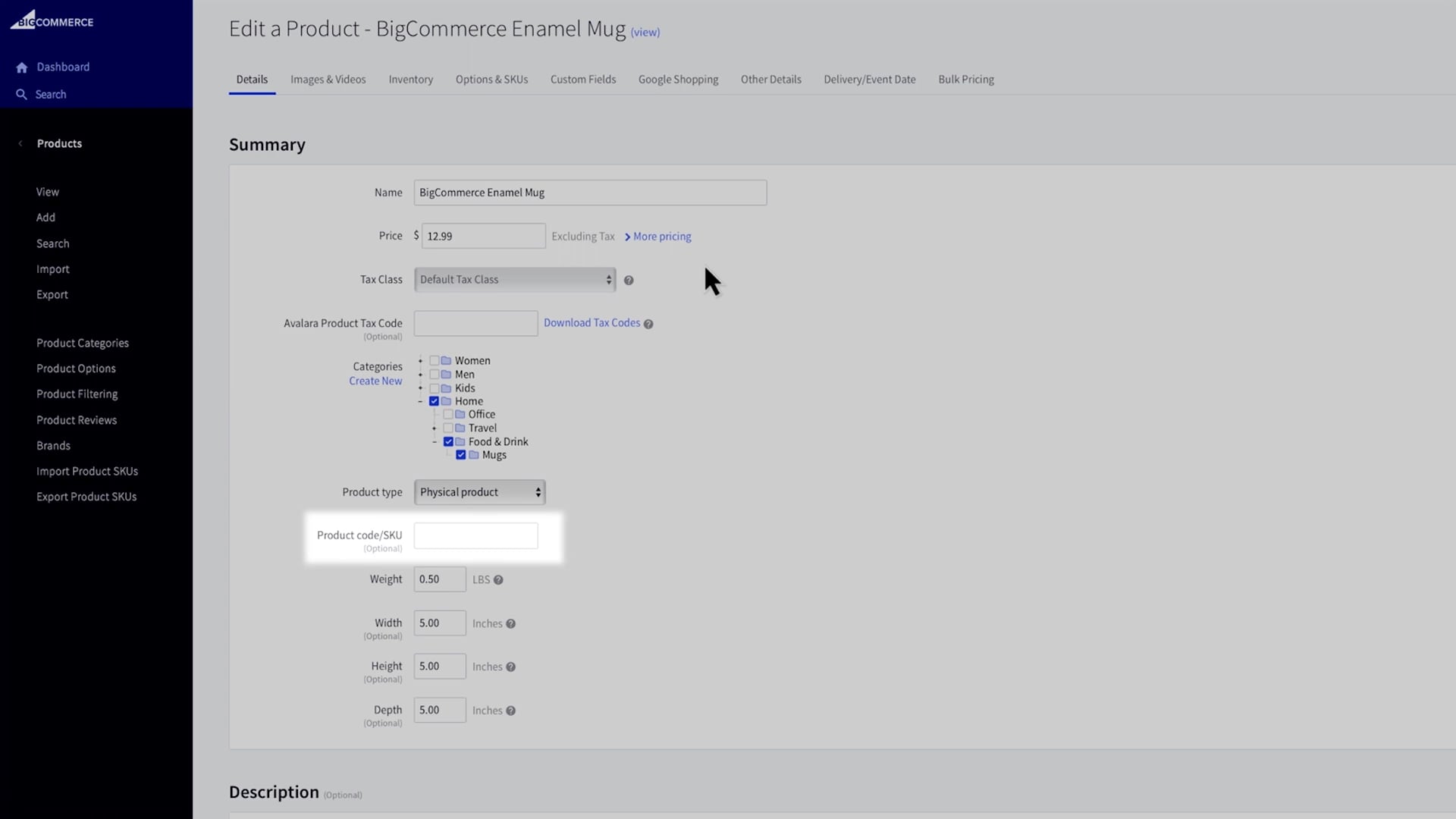
Task: Click the Kids category folder icon
Action: 447,388
